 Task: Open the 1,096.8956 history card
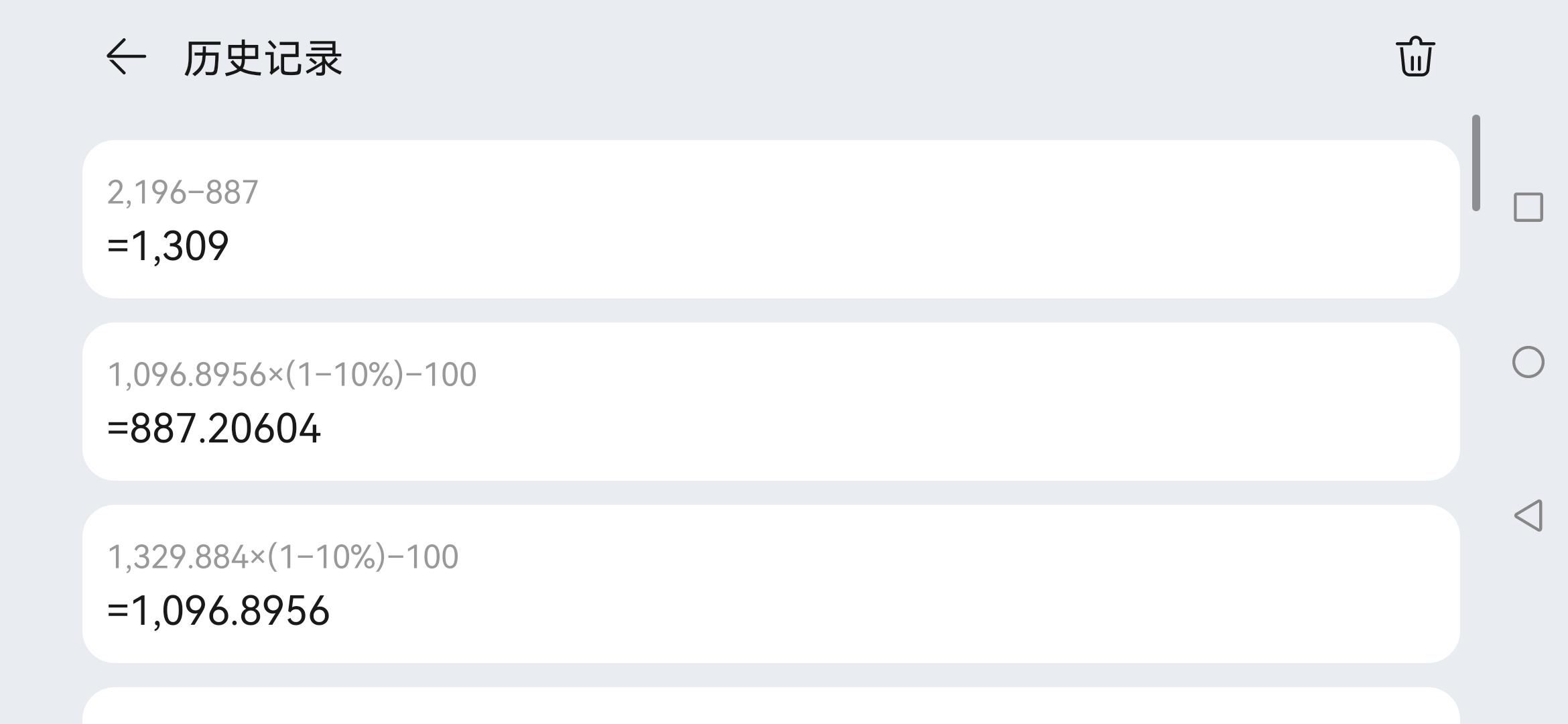[771, 584]
